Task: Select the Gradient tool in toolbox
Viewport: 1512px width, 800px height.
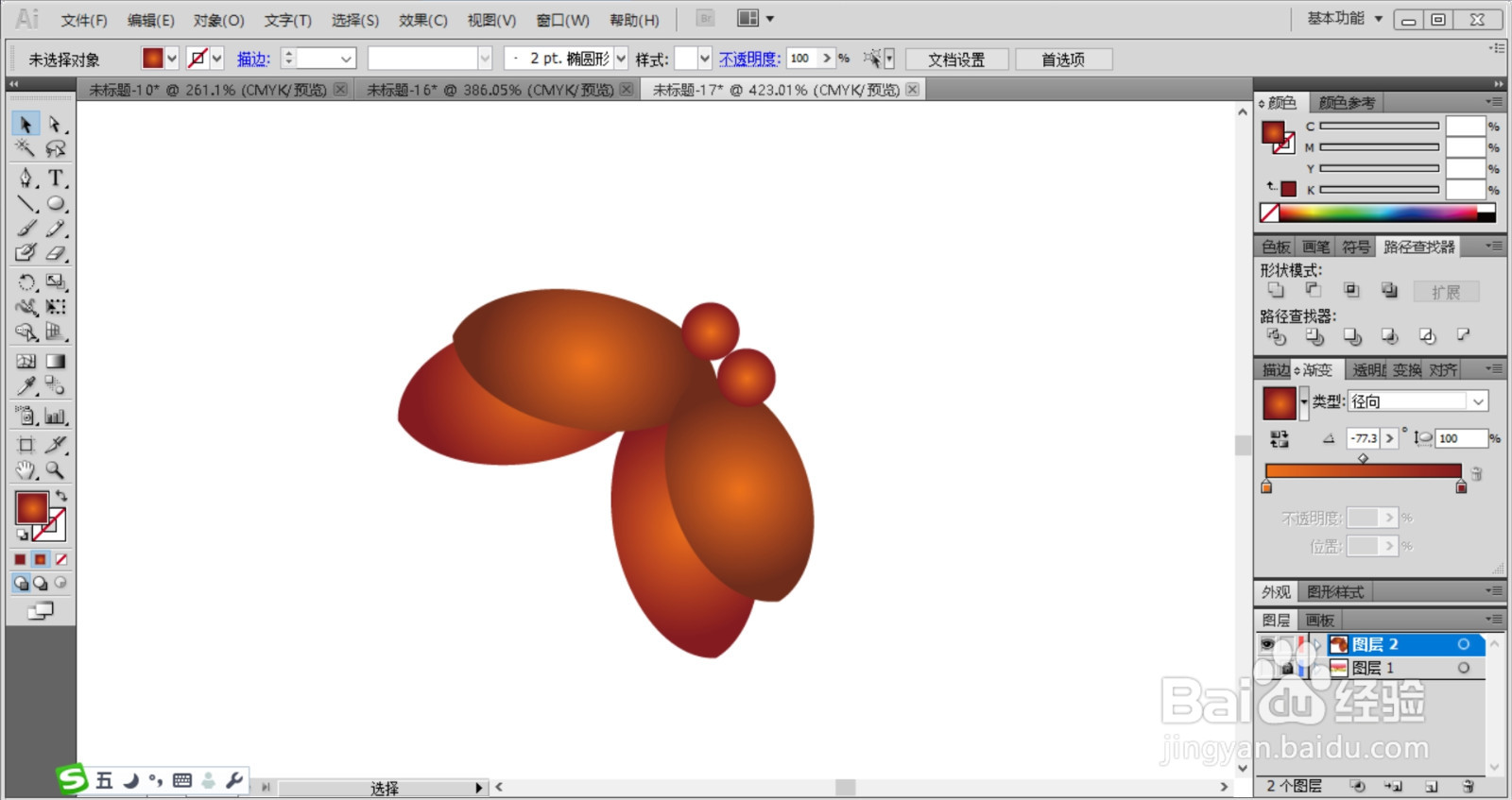Action: pos(55,361)
